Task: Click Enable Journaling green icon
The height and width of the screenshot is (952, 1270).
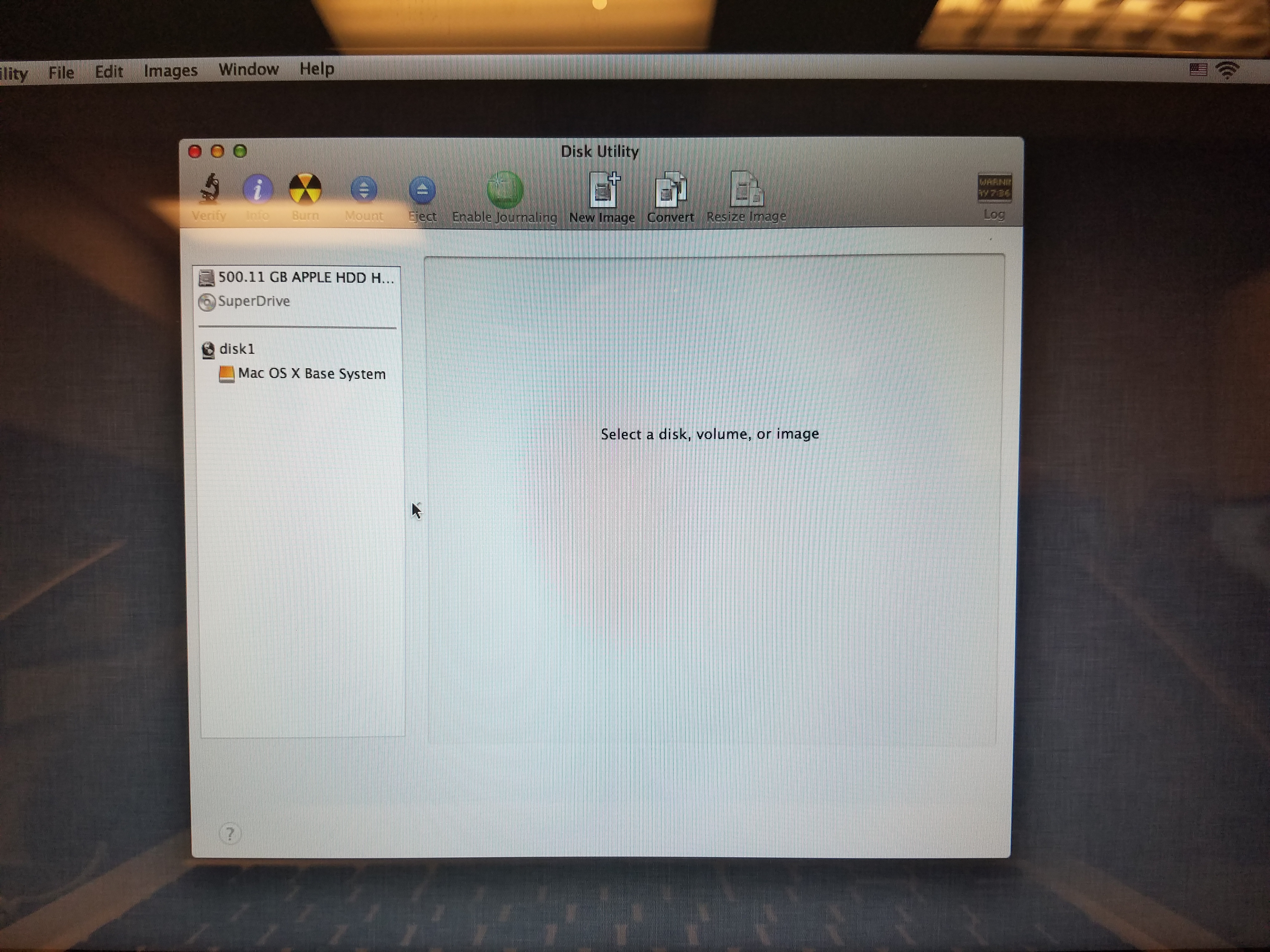Action: click(x=504, y=190)
